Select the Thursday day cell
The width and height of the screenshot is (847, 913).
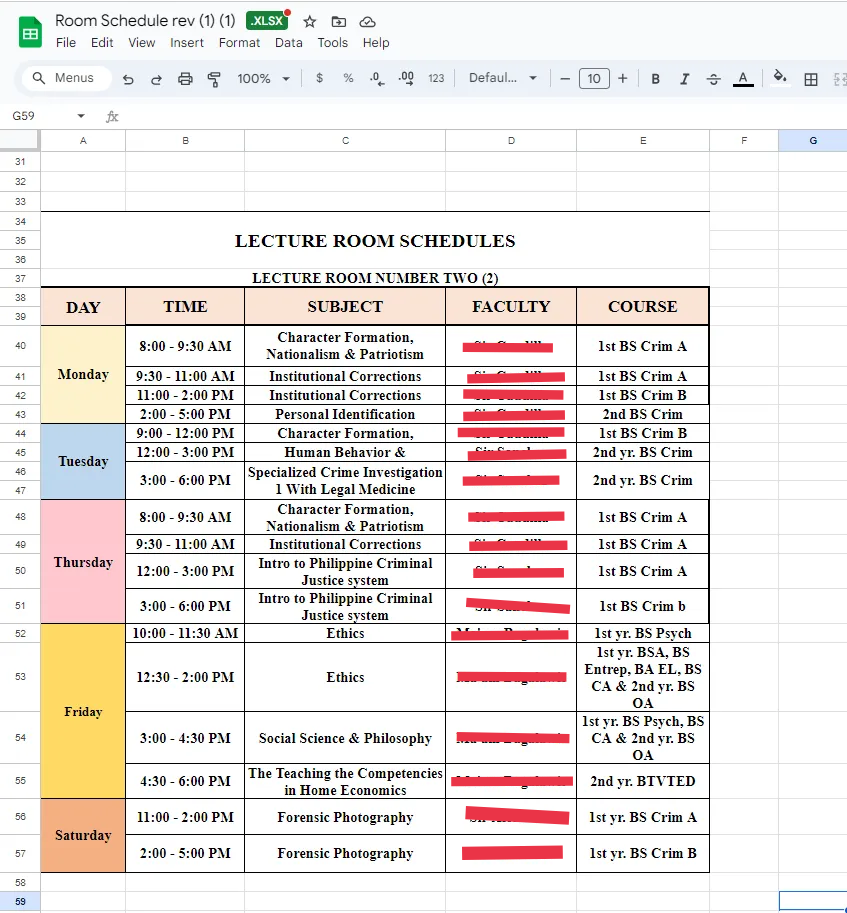[x=83, y=562]
